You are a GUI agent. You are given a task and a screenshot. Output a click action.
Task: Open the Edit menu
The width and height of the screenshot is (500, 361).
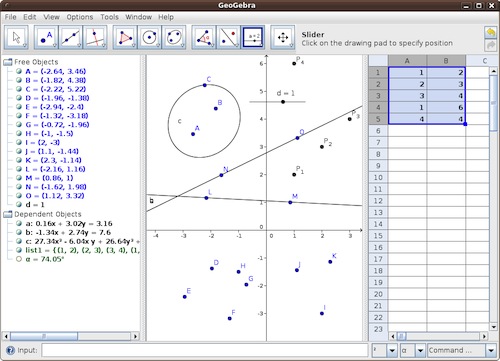[30, 17]
